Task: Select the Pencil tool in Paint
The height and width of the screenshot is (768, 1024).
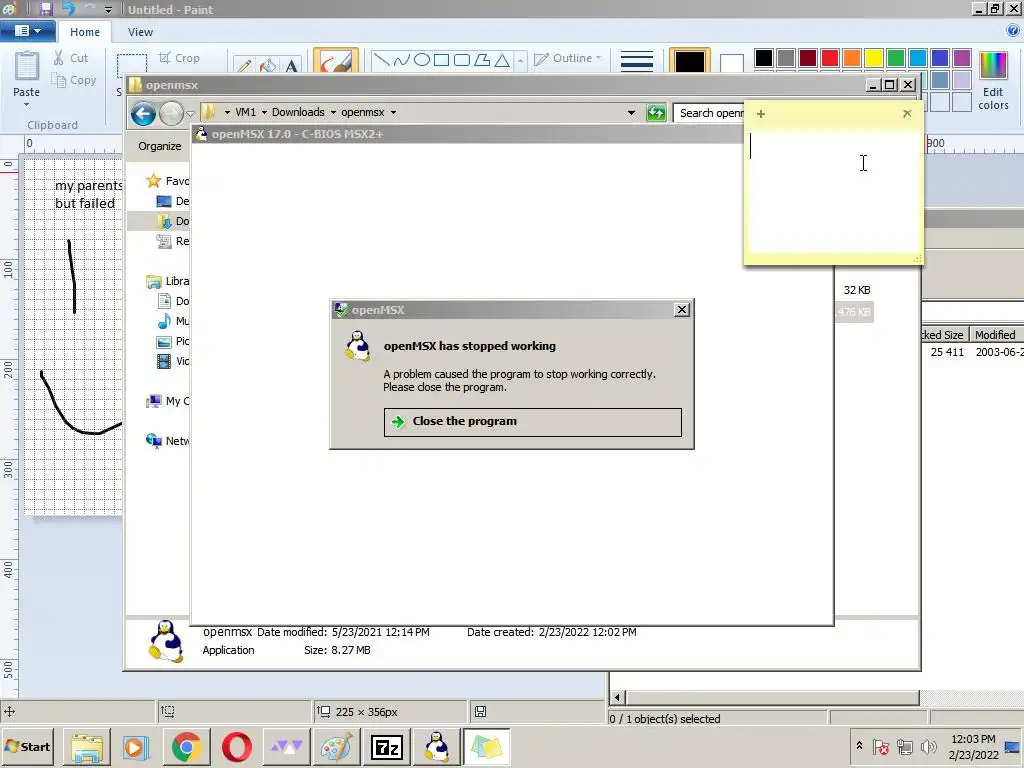Action: pos(244,65)
